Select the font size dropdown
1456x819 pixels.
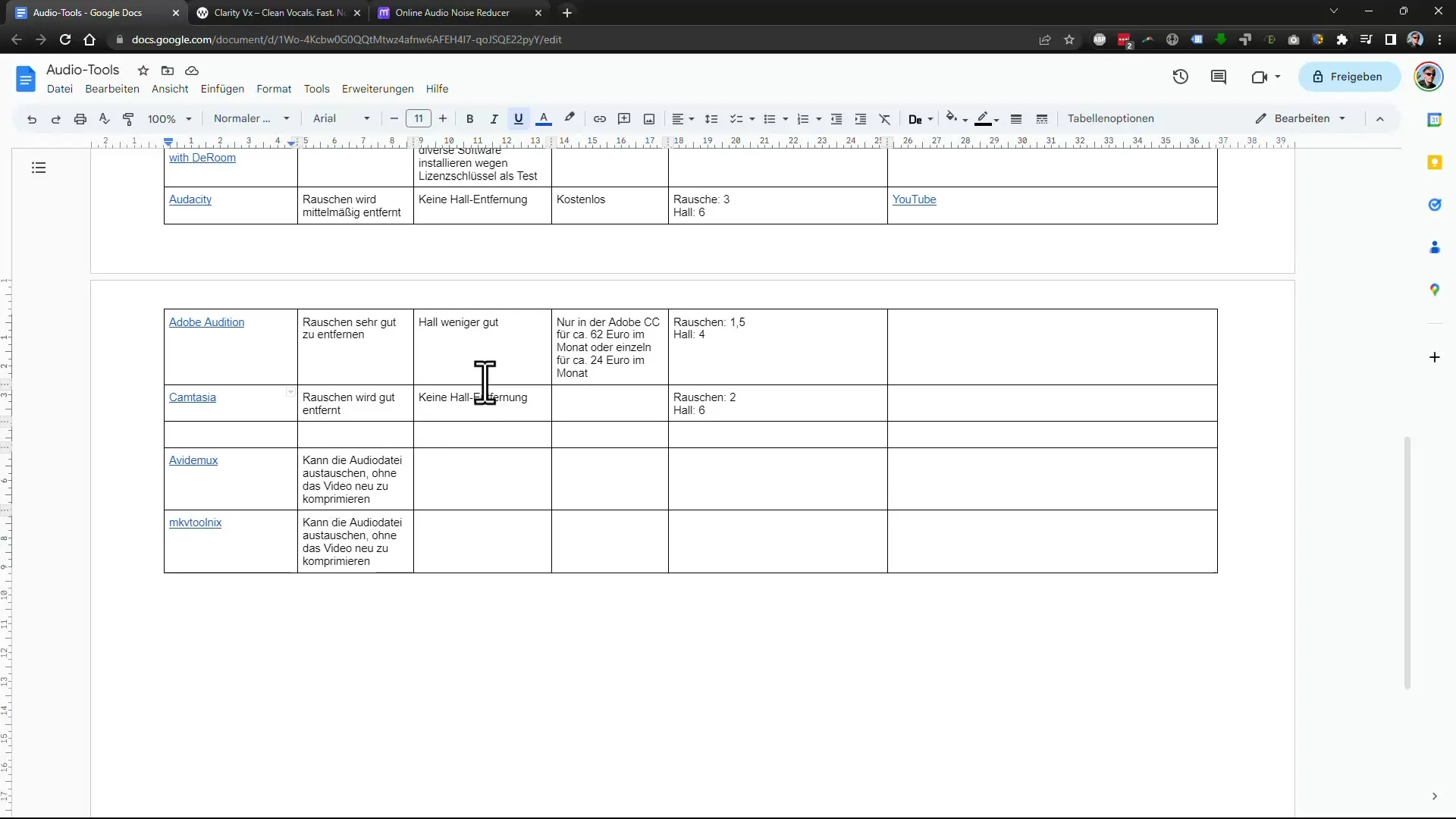coord(419,118)
